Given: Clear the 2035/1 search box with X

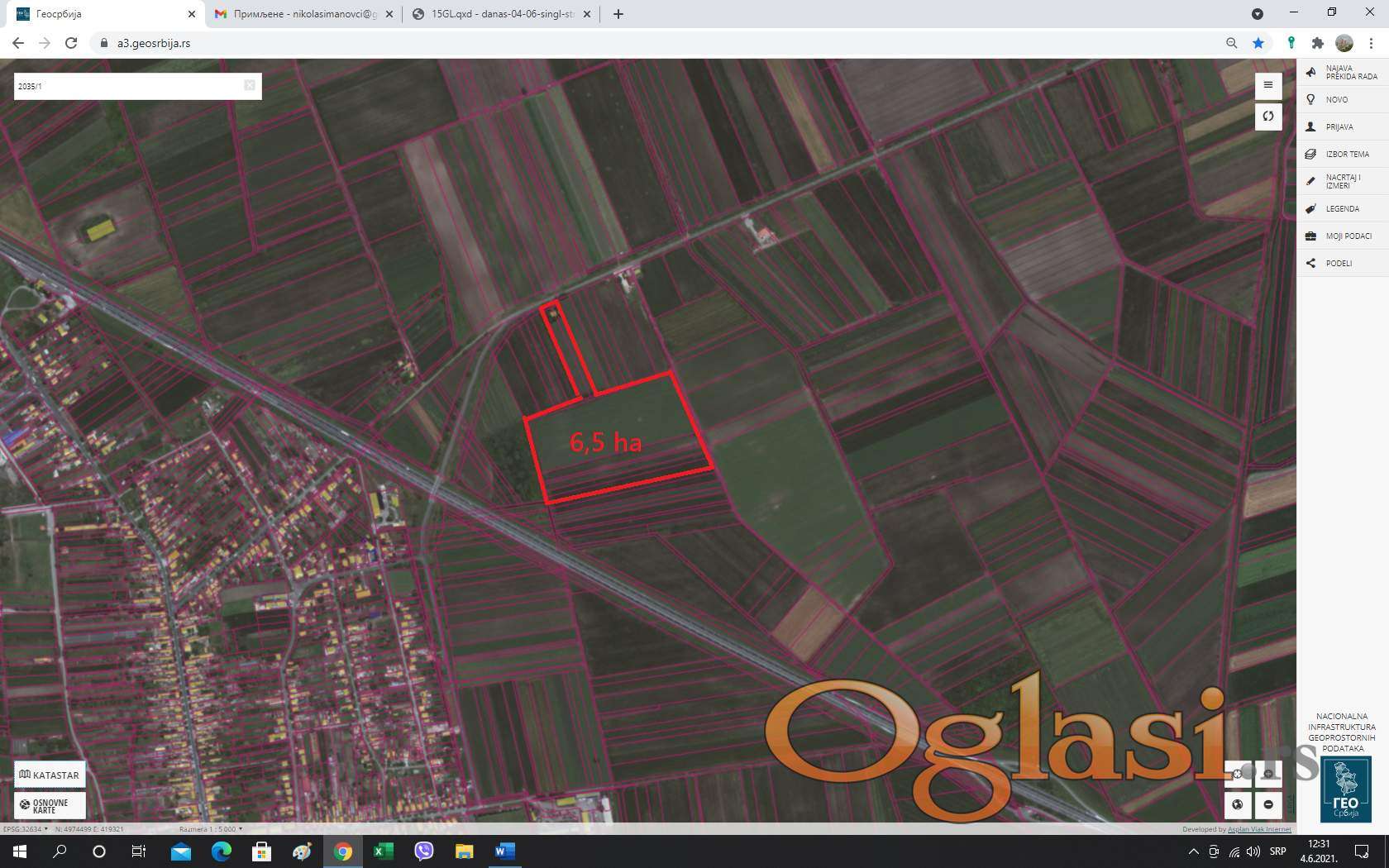Looking at the screenshot, I should point(250,86).
